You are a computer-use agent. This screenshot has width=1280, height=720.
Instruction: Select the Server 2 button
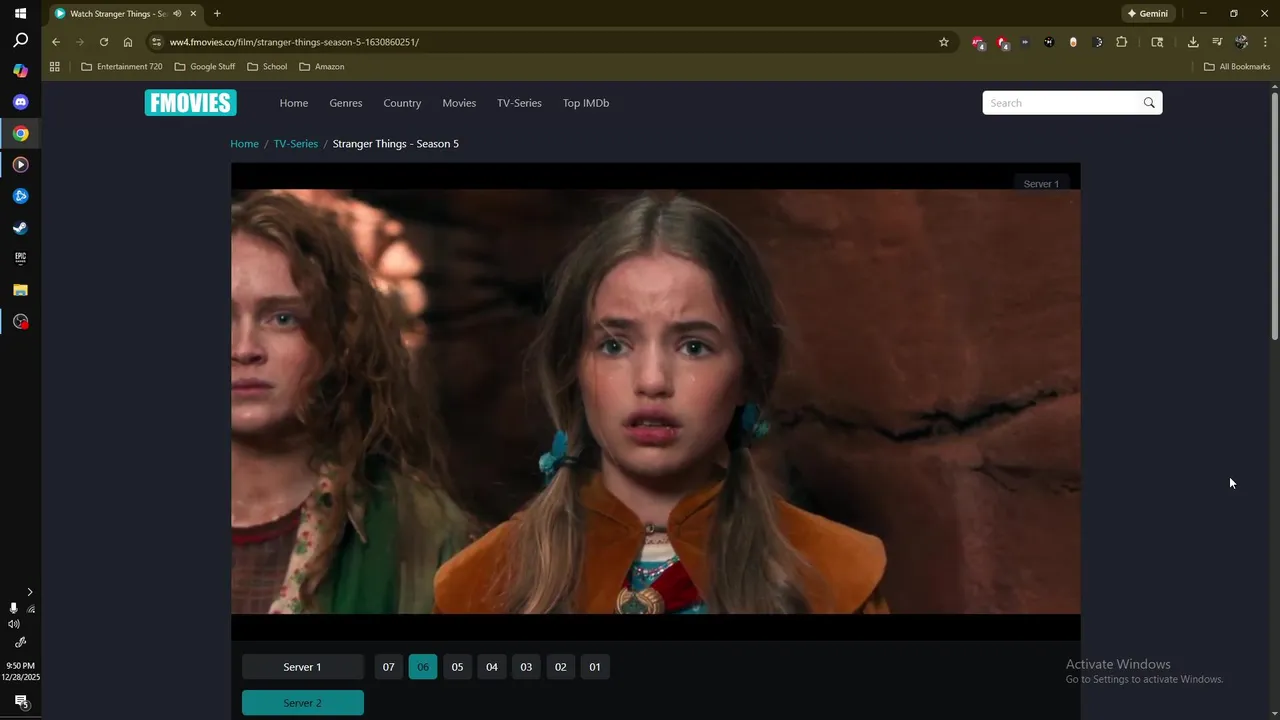tap(302, 703)
